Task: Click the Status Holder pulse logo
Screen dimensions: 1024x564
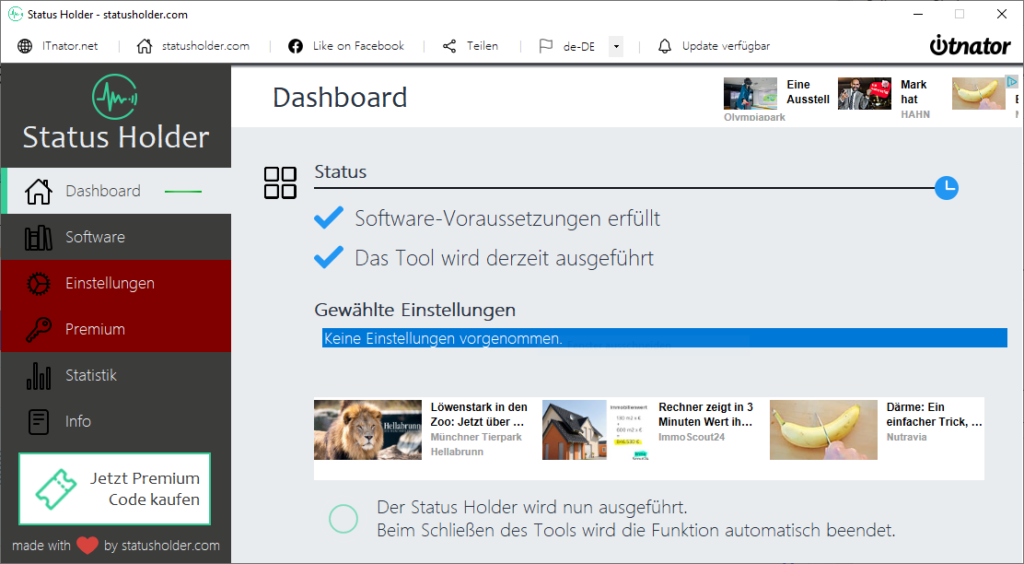Action: pyautogui.click(x=115, y=97)
